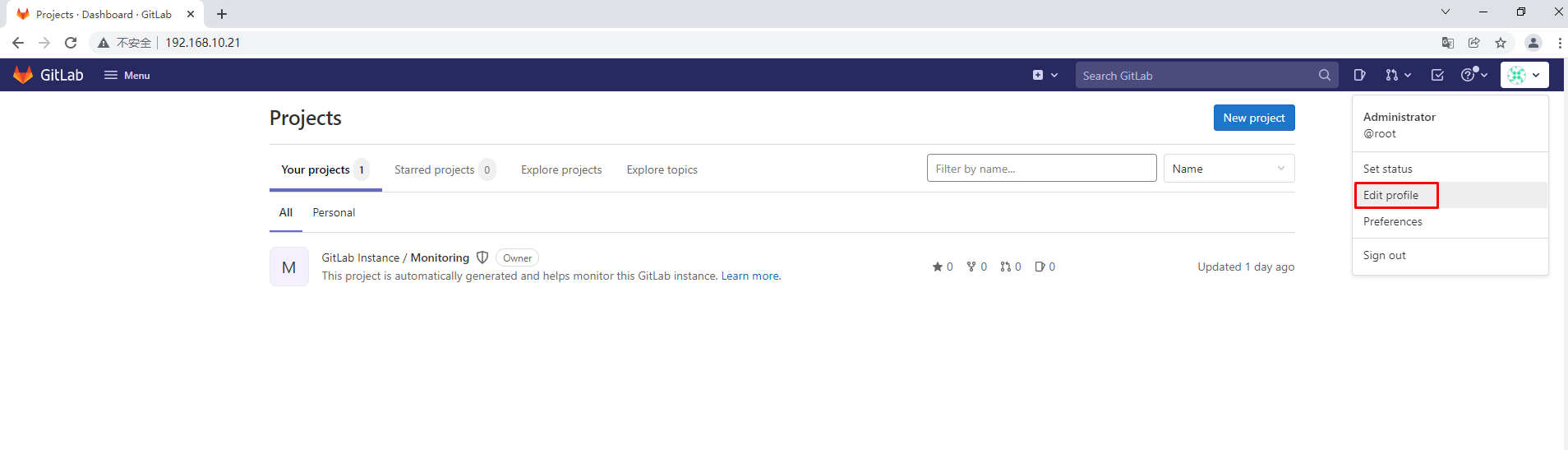The image size is (1568, 450).
Task: Open the Name sort dropdown
Action: 1229,169
